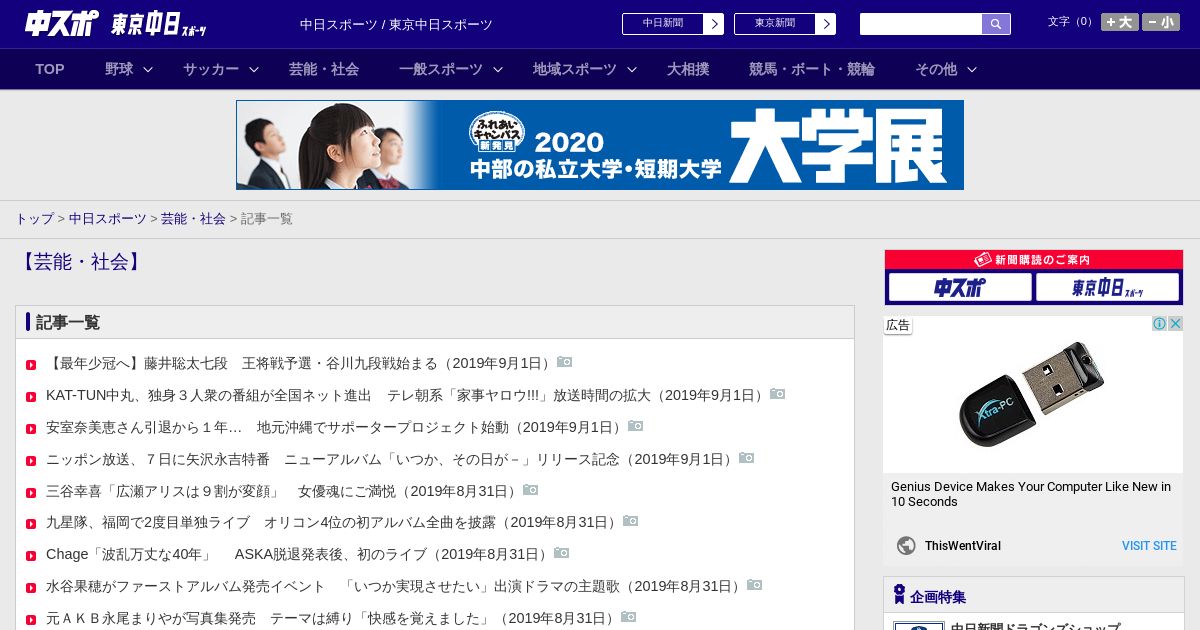Click photo icon beside 藤井聡太七段 article
The image size is (1200, 630).
(x=565, y=362)
